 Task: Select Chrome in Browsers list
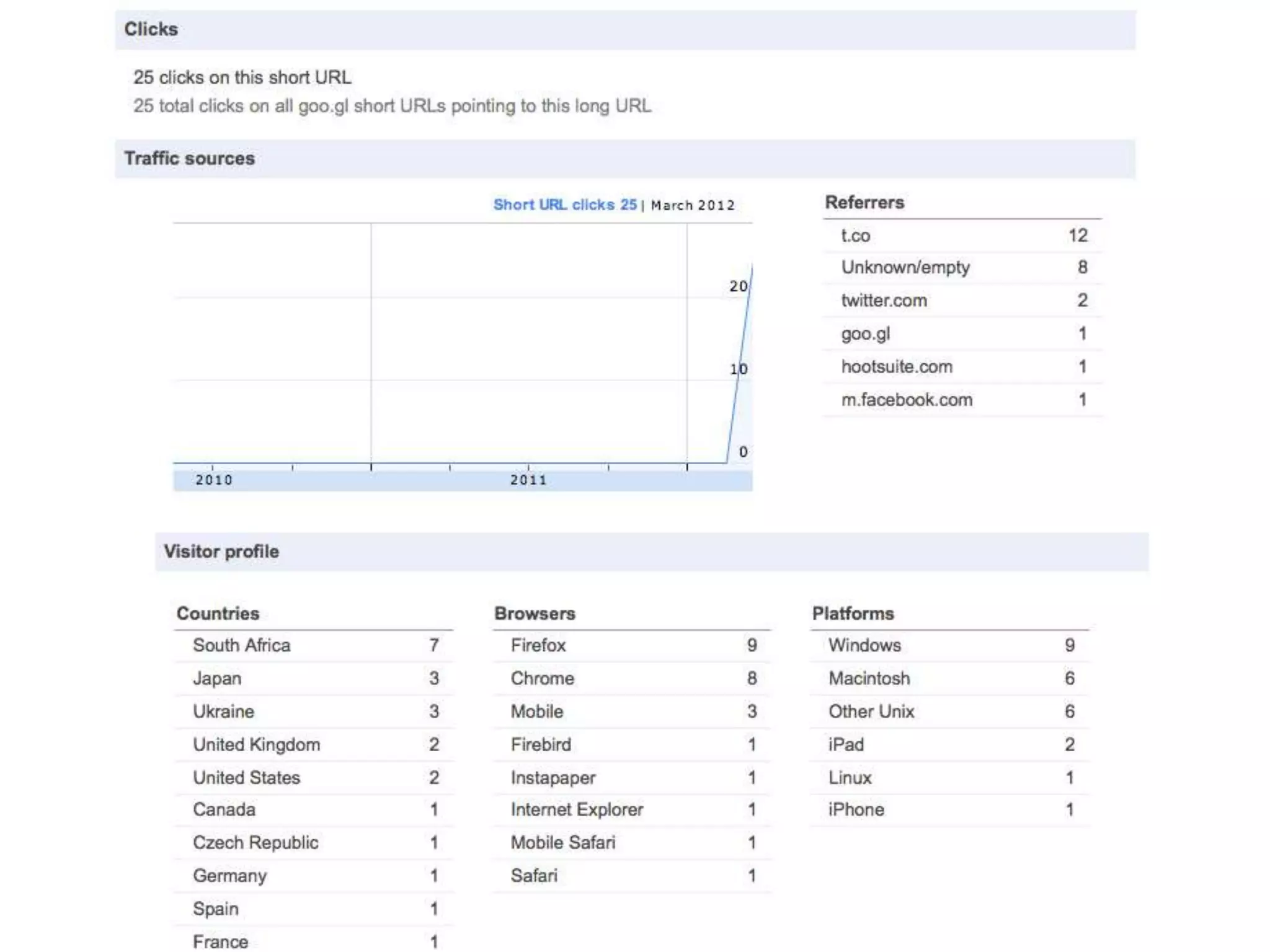click(542, 678)
